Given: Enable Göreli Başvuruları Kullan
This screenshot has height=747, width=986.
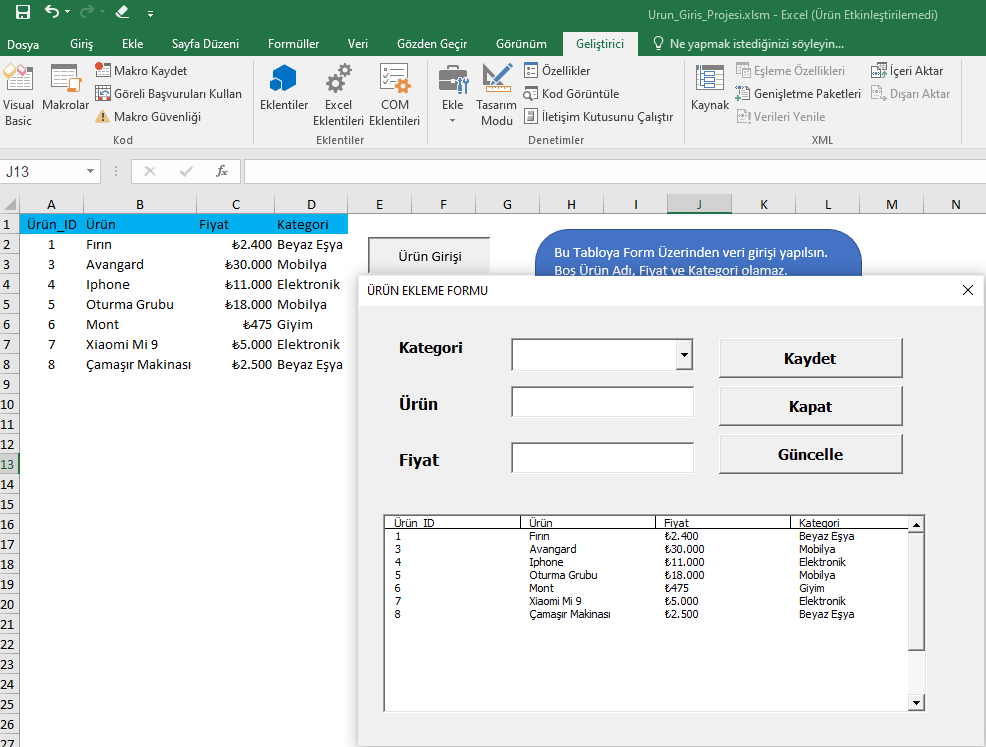Looking at the screenshot, I should click(167, 93).
